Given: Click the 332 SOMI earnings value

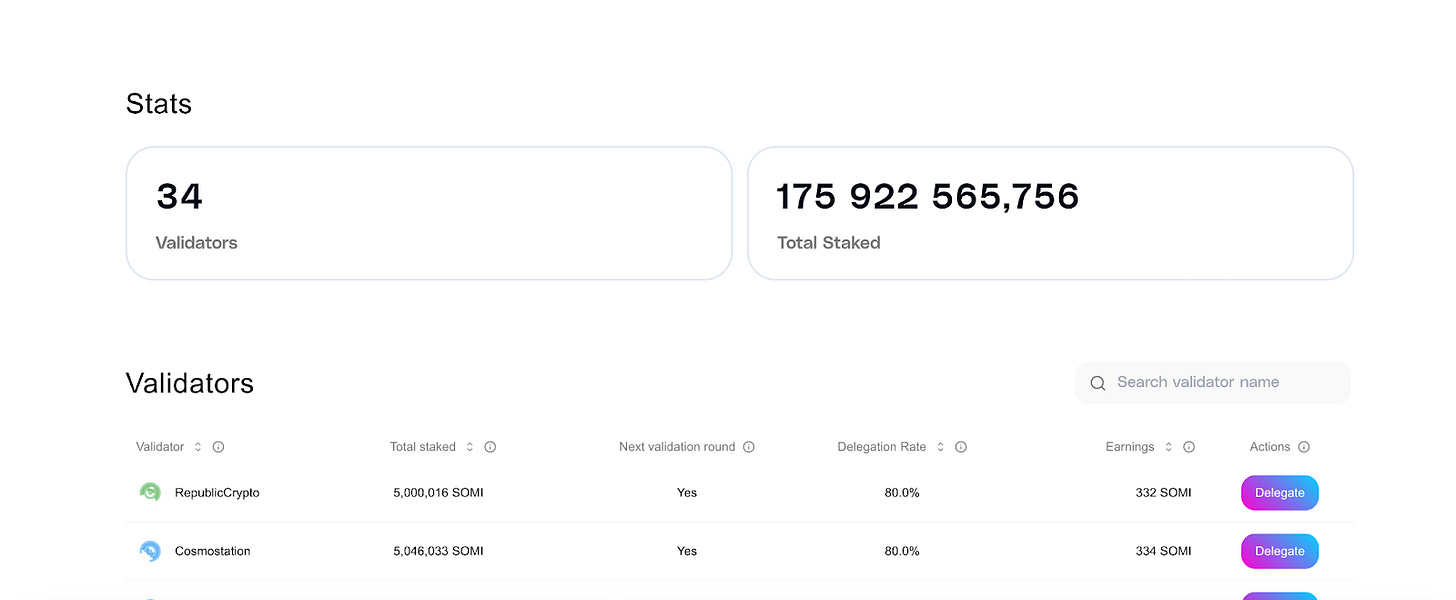Looking at the screenshot, I should coord(1163,492).
